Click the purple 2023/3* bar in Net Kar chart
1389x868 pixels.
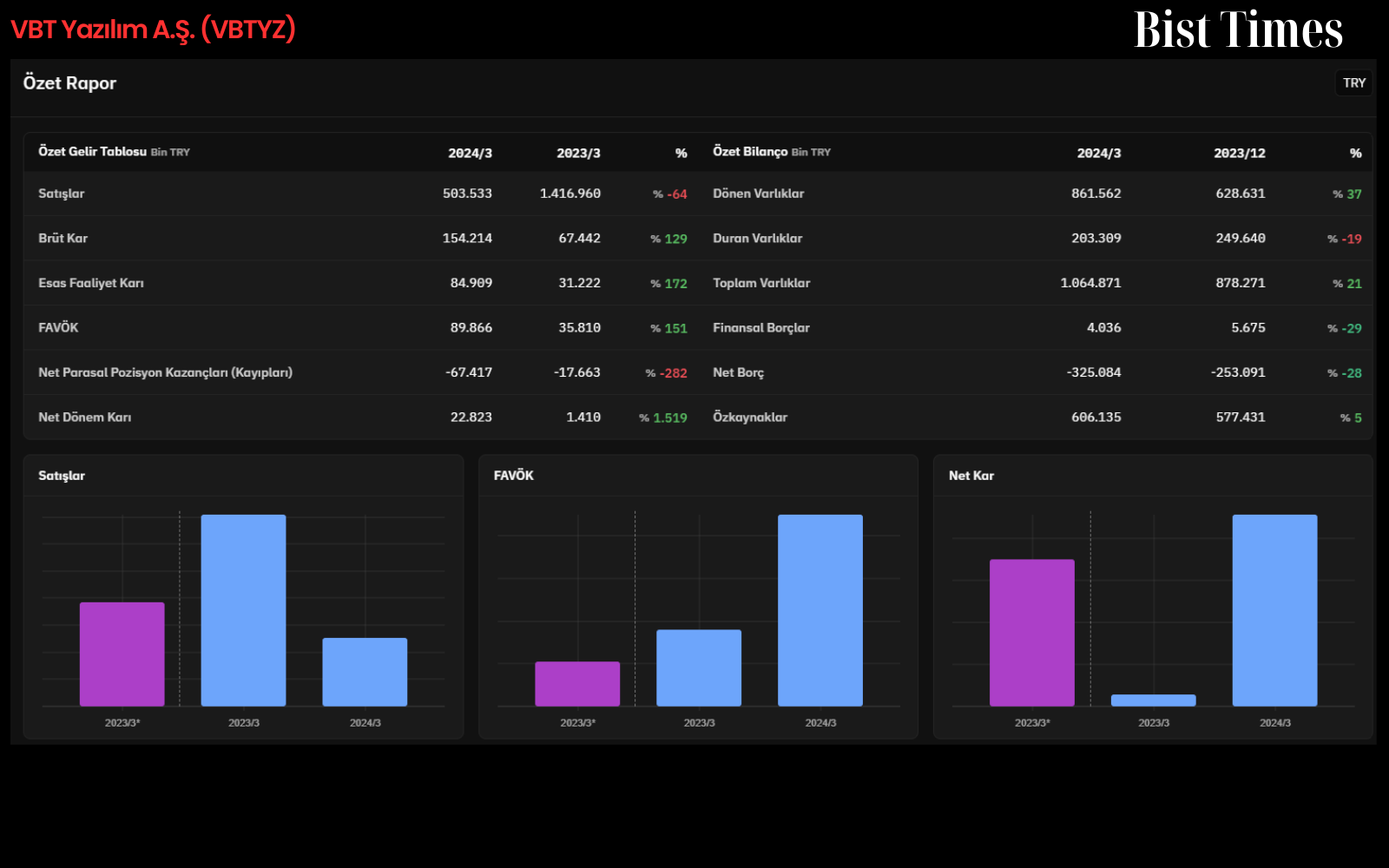coord(1032,633)
